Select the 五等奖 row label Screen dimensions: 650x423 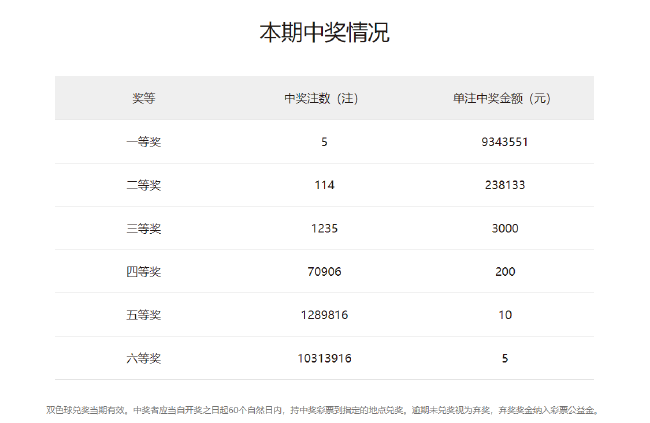click(x=144, y=315)
